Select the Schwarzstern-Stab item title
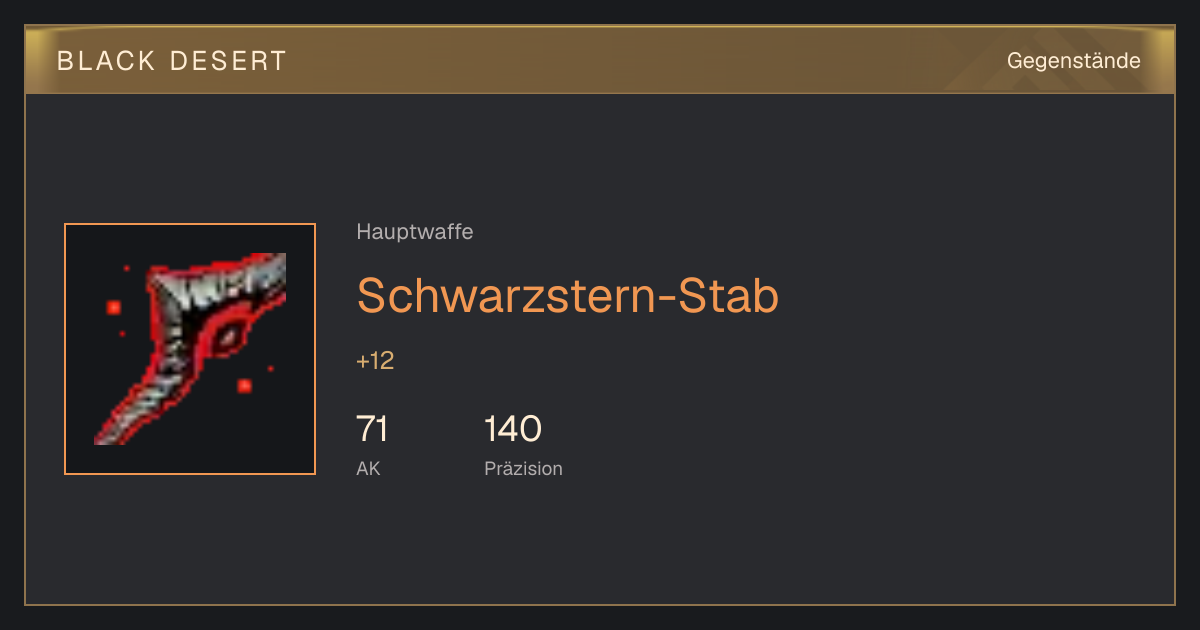1200x630 pixels. 567,296
